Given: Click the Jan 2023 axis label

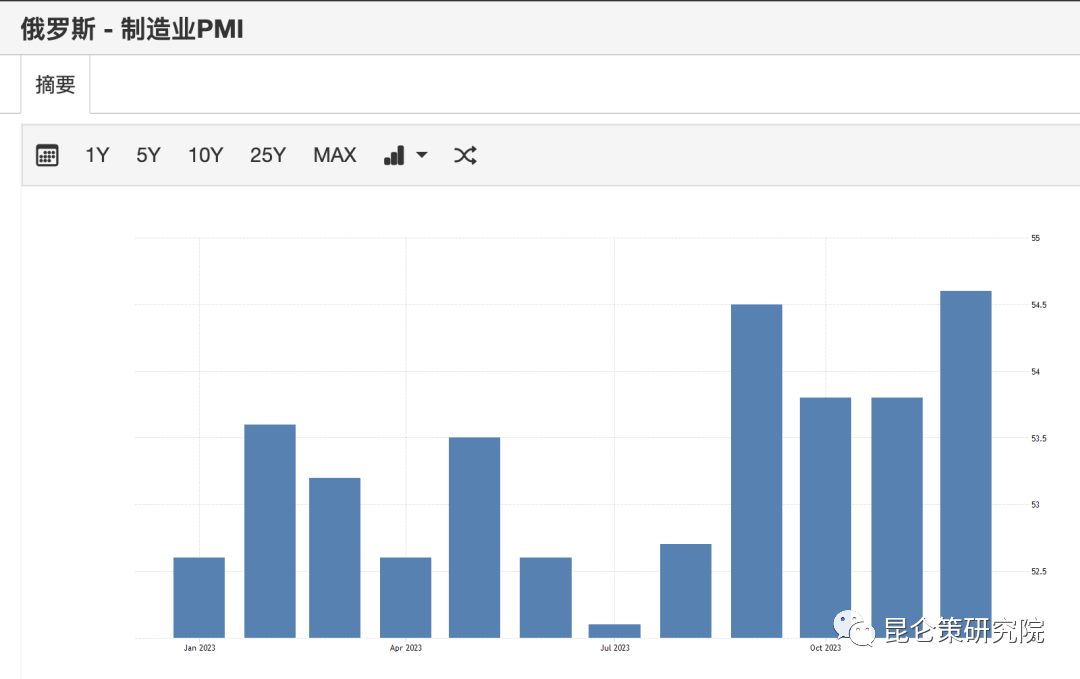Looking at the screenshot, I should [x=199, y=648].
